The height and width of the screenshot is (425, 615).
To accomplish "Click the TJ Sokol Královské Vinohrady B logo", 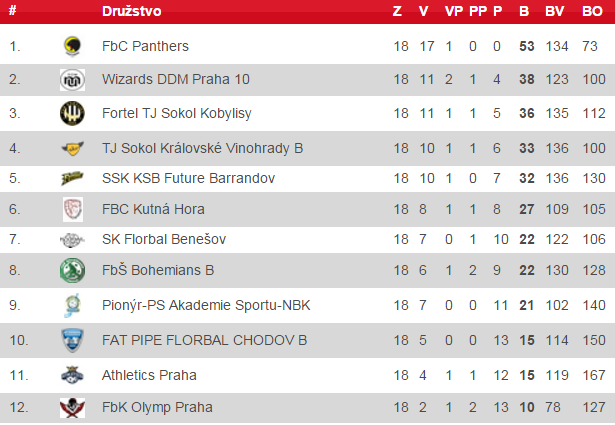I will coord(72,148).
